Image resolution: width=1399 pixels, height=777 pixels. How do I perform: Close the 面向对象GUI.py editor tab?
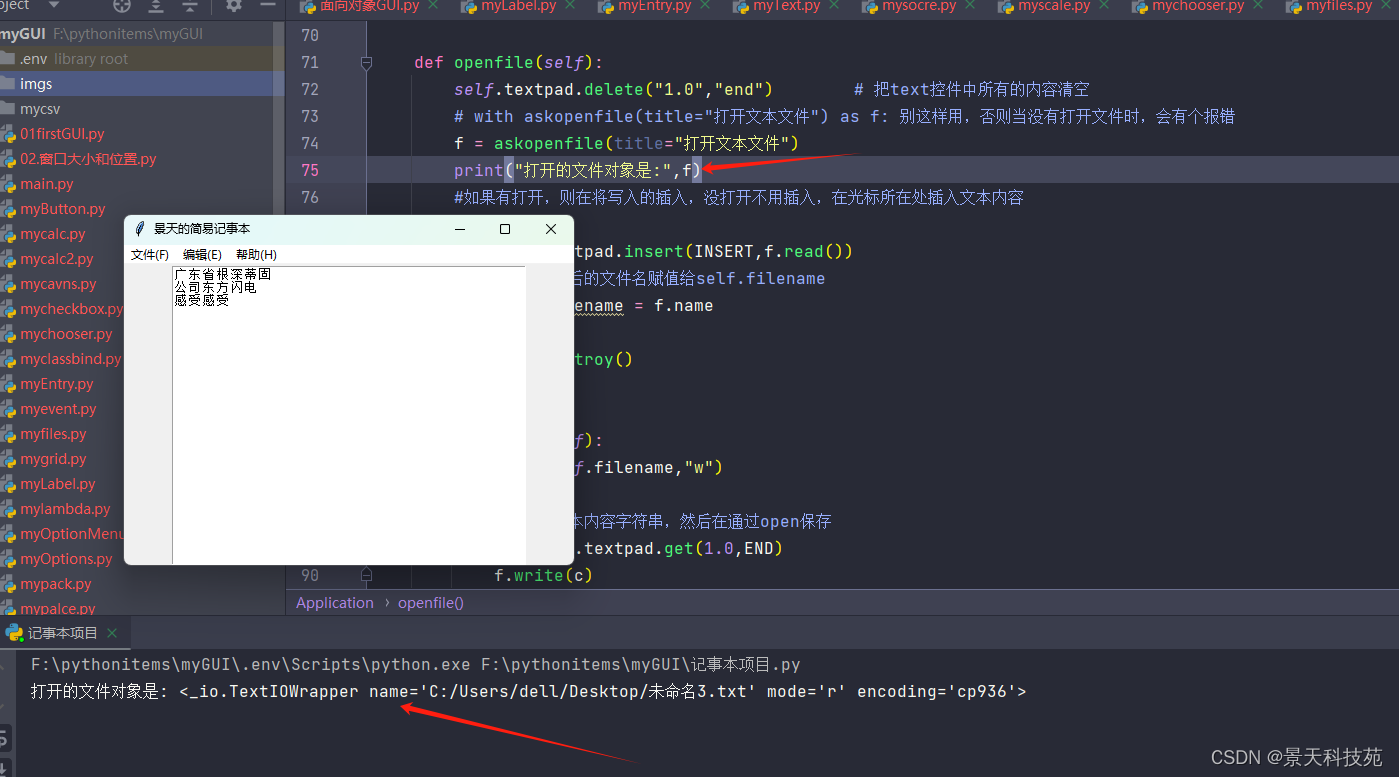[434, 5]
